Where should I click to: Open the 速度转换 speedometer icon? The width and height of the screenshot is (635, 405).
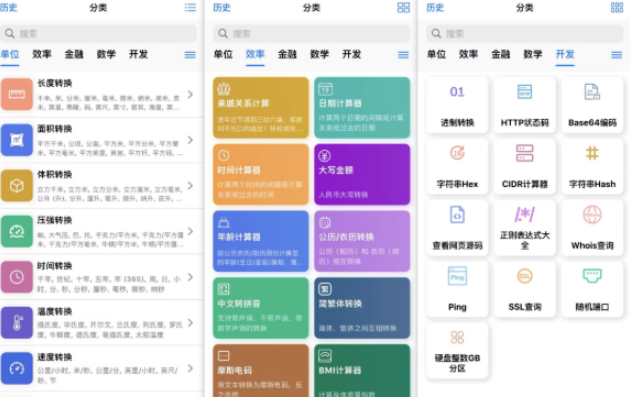pyautogui.click(x=17, y=369)
